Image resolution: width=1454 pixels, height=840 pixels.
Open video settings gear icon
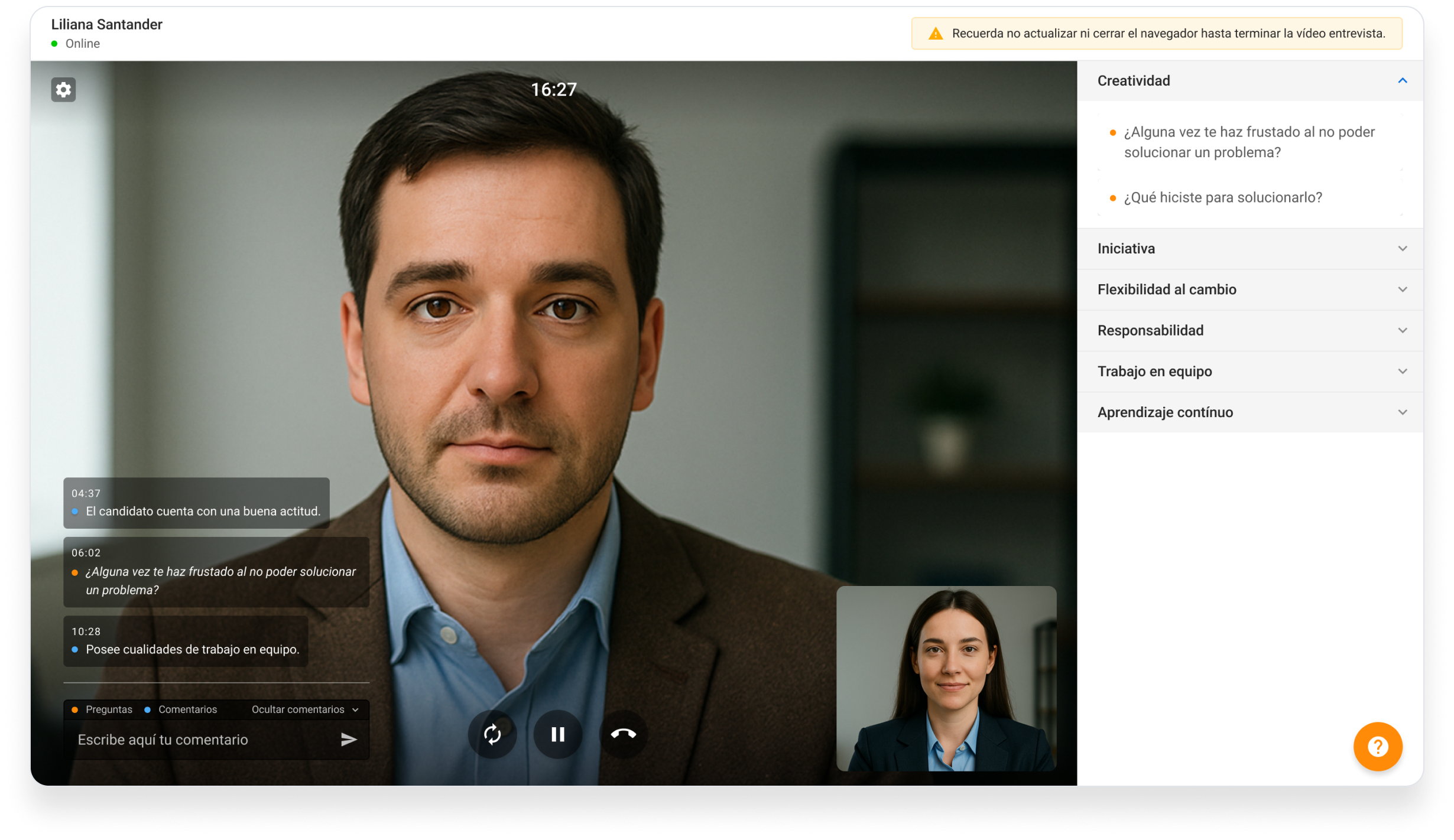[x=63, y=90]
